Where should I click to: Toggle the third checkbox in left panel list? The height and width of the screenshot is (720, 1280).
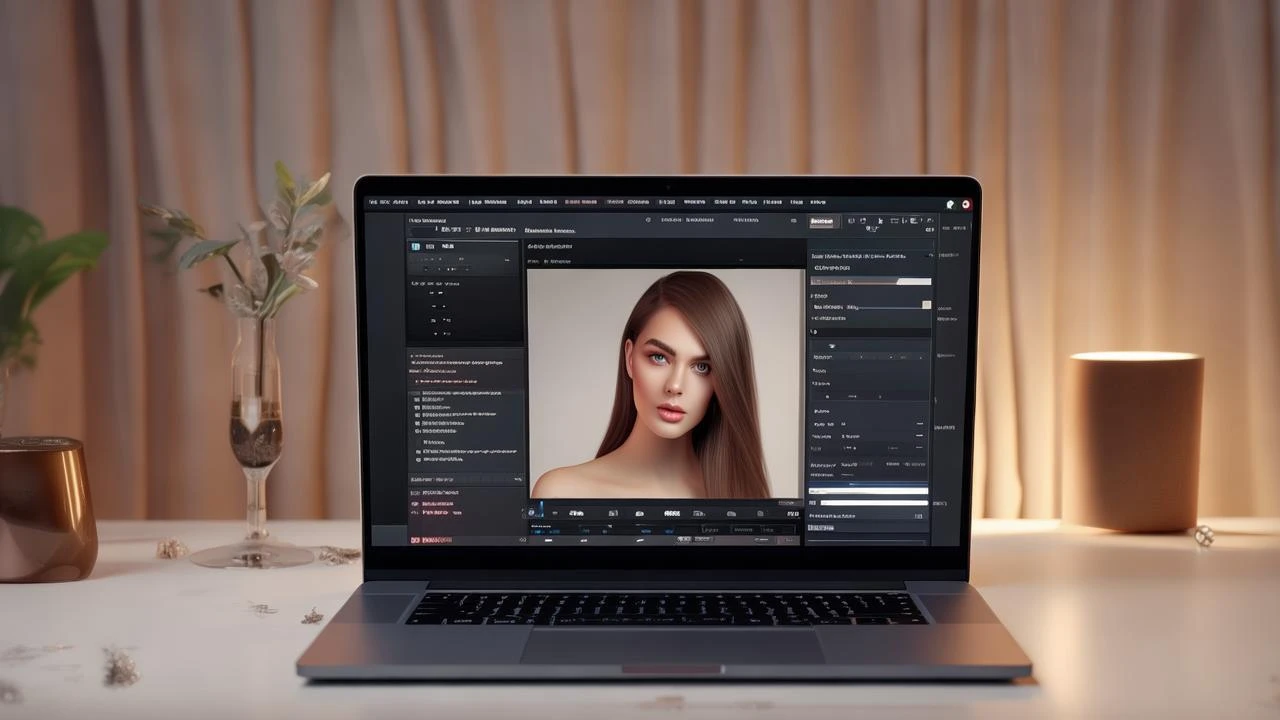tap(417, 413)
